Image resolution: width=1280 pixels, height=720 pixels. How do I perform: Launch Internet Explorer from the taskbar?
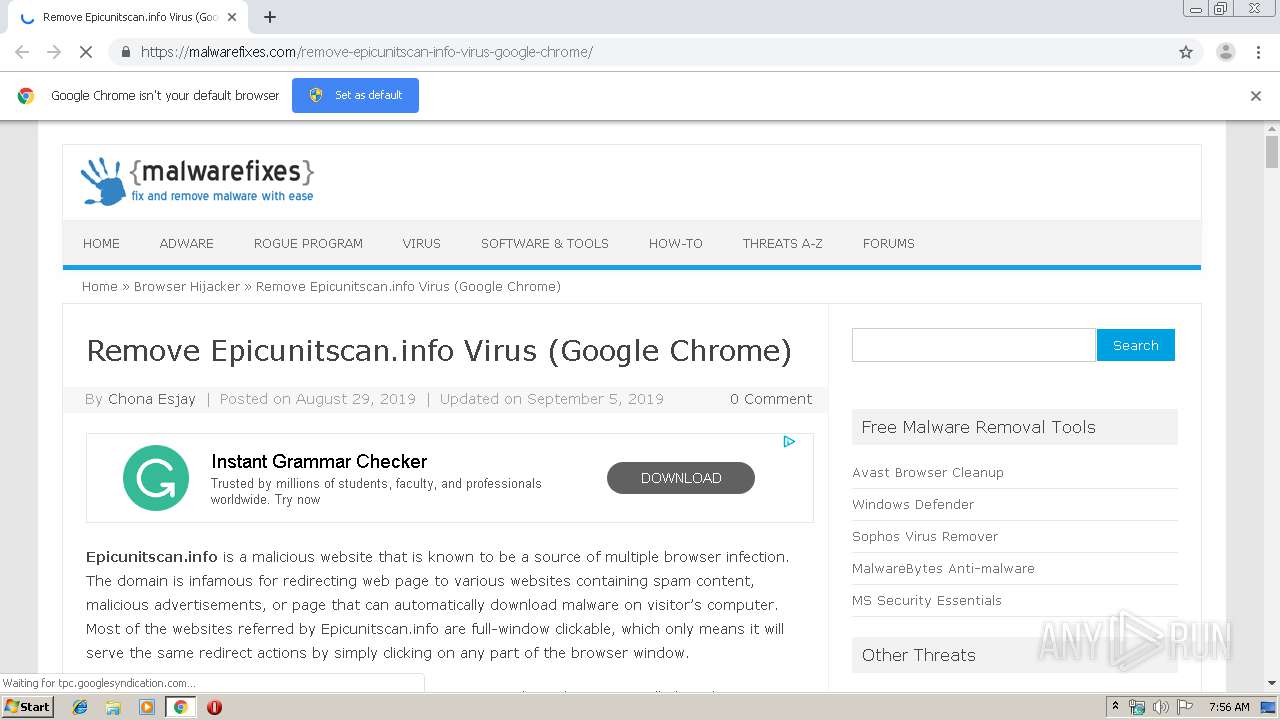click(x=80, y=707)
